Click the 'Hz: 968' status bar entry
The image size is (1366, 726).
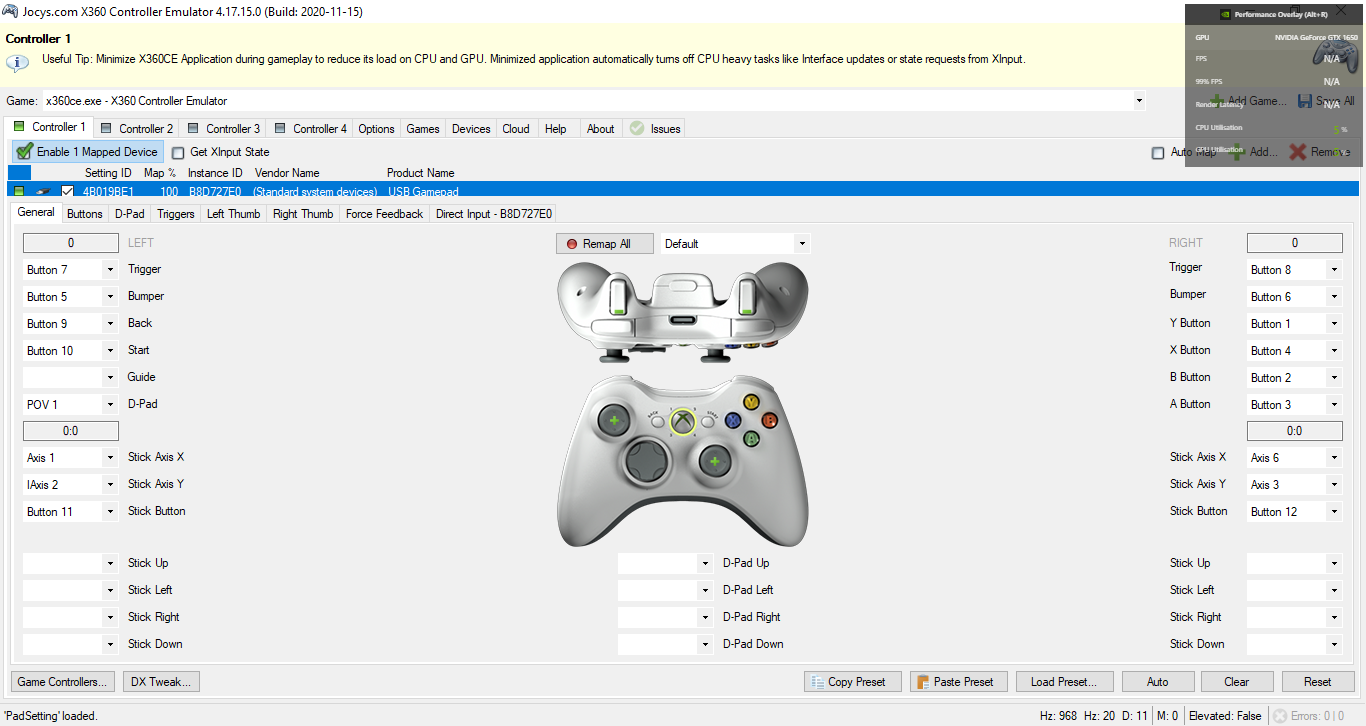point(1059,715)
